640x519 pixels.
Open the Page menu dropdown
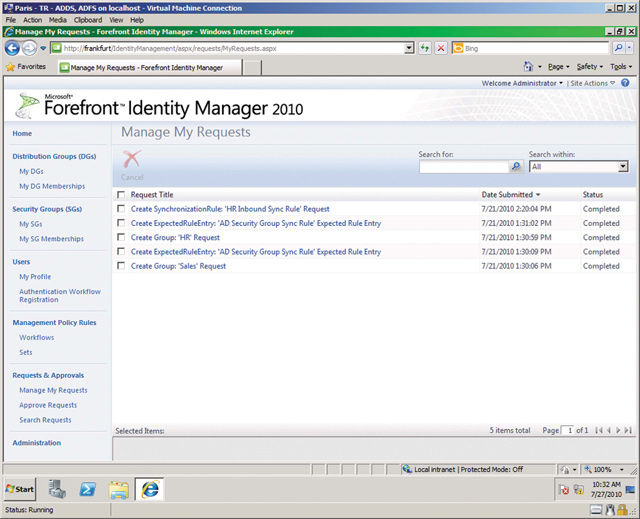[x=558, y=67]
